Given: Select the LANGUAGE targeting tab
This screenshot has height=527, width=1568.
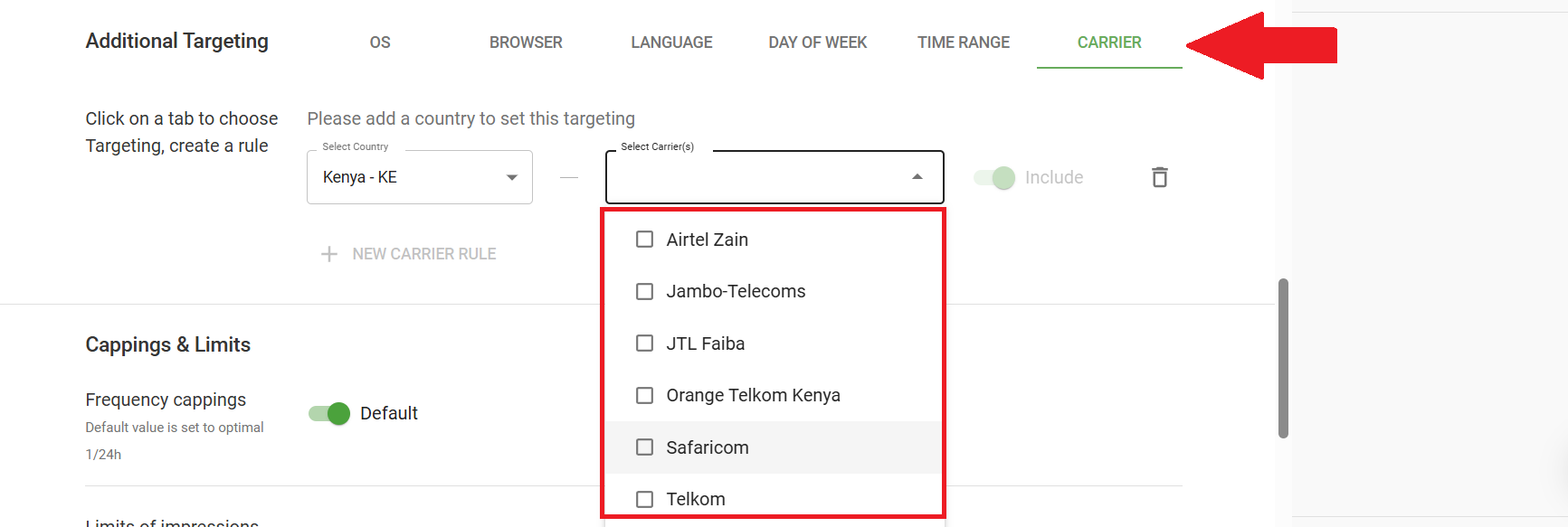Looking at the screenshot, I should [x=670, y=42].
